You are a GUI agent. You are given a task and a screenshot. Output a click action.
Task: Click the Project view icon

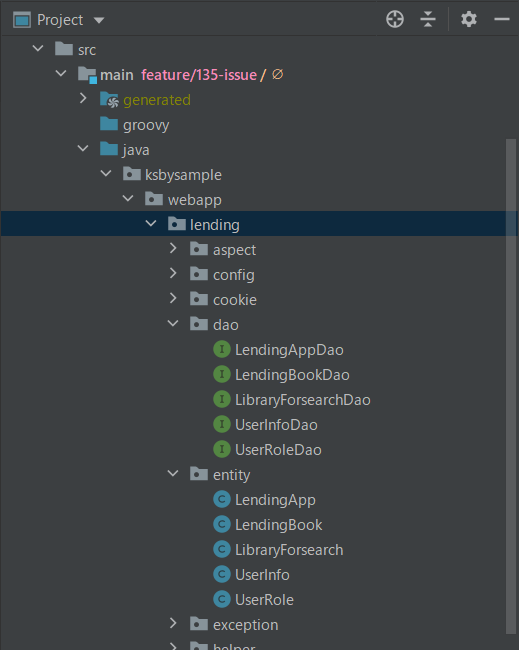22,19
